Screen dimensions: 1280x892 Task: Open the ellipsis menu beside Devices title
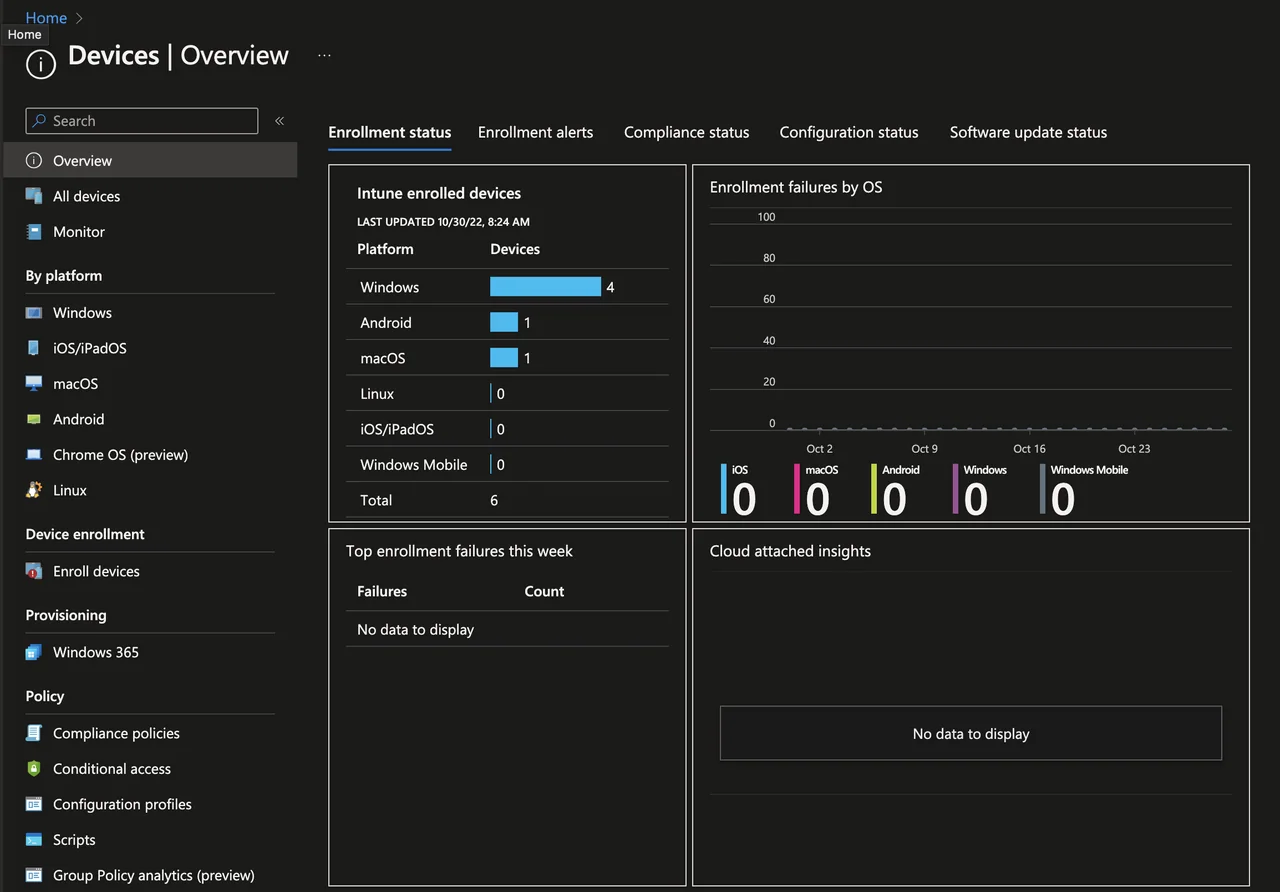click(x=324, y=56)
